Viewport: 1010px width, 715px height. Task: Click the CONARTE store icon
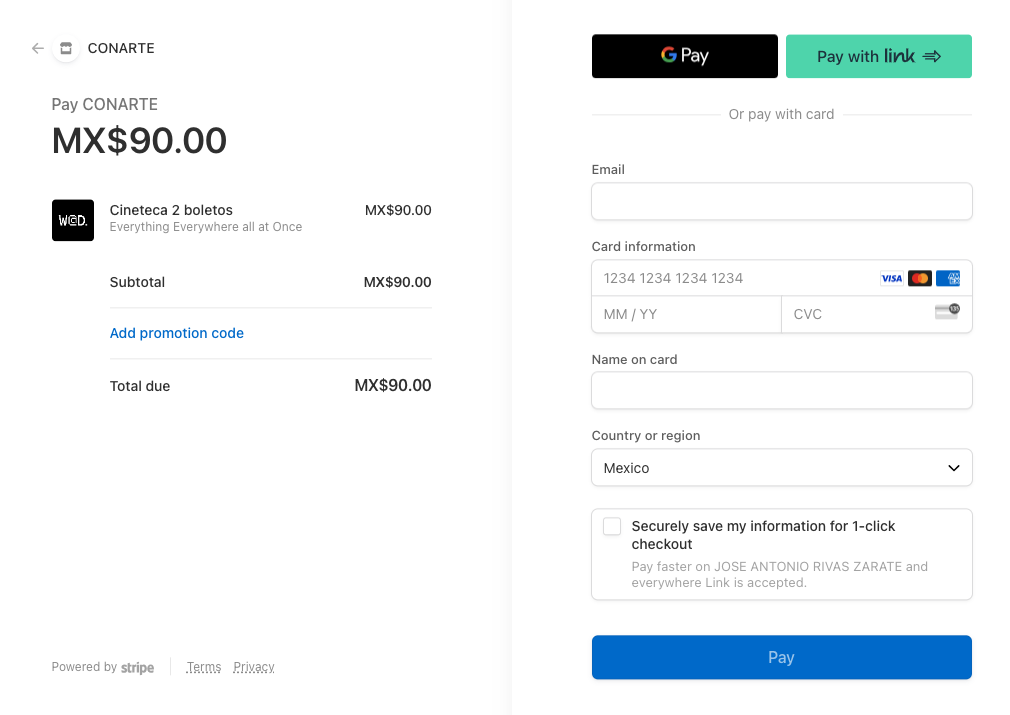[66, 48]
